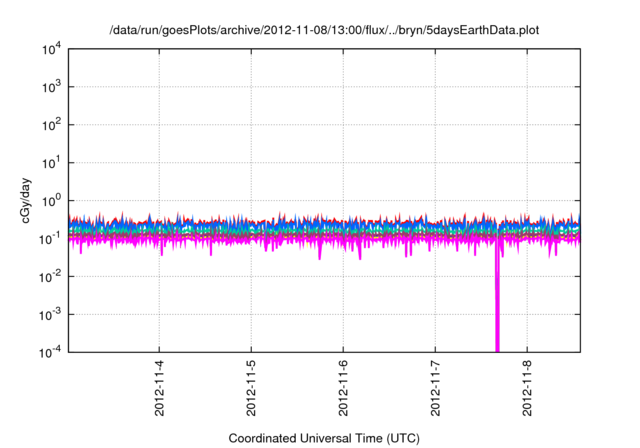Click the 10^4 y-axis tick label
640x448 pixels.
tap(50, 49)
